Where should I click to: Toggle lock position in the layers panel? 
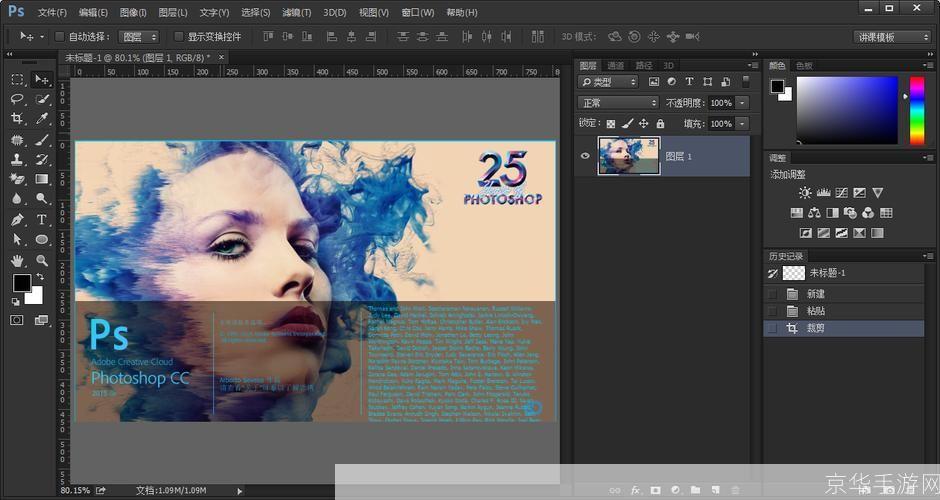(643, 124)
